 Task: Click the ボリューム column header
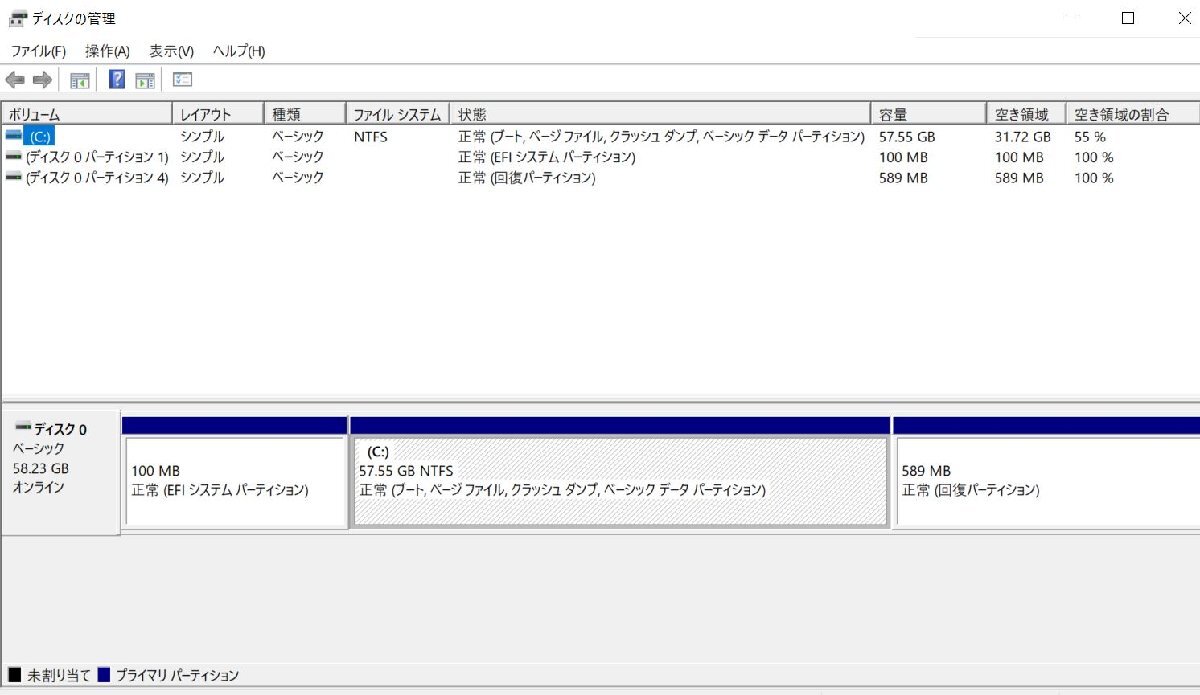pyautogui.click(x=85, y=113)
